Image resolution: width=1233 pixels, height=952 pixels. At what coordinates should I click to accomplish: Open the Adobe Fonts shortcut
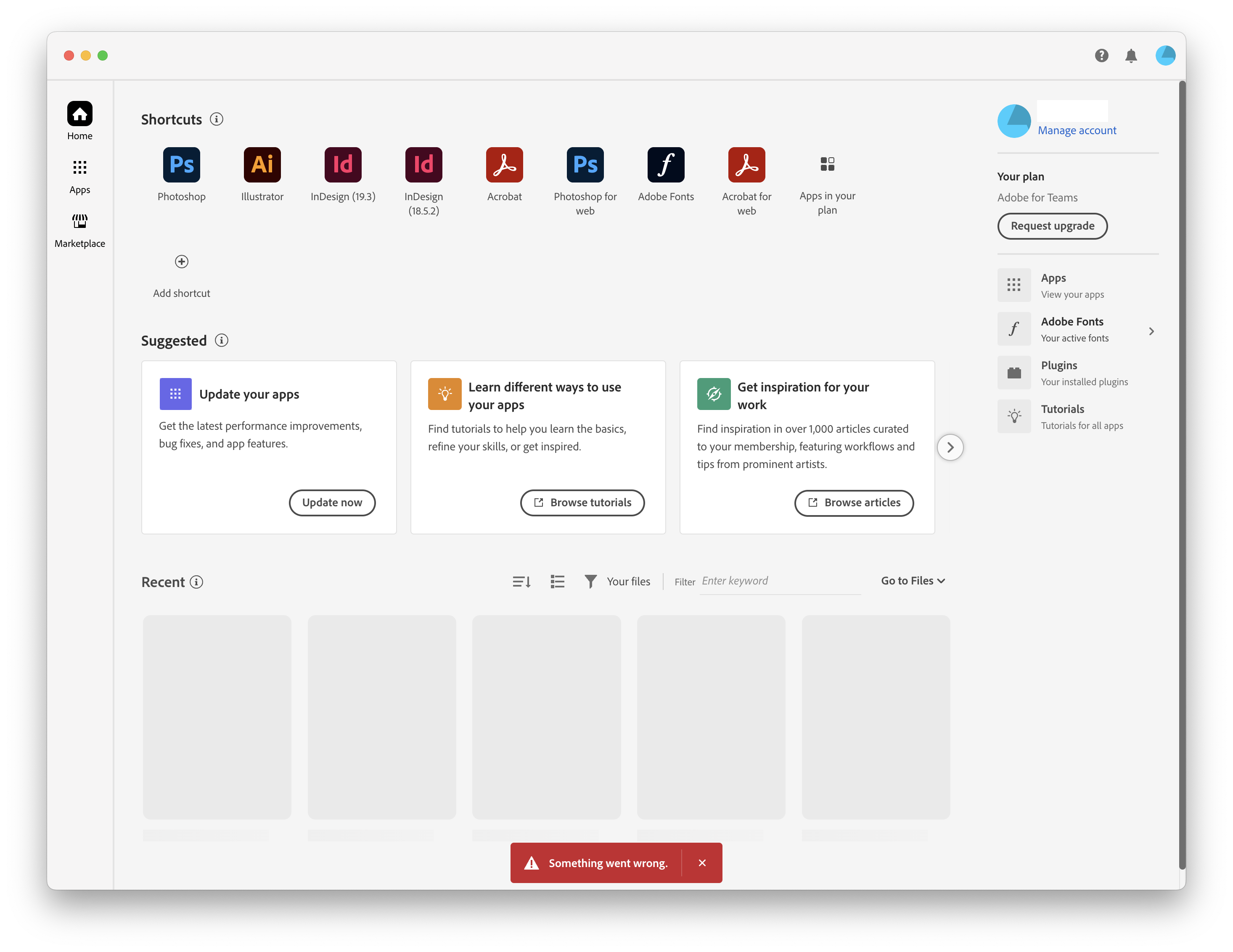[666, 165]
